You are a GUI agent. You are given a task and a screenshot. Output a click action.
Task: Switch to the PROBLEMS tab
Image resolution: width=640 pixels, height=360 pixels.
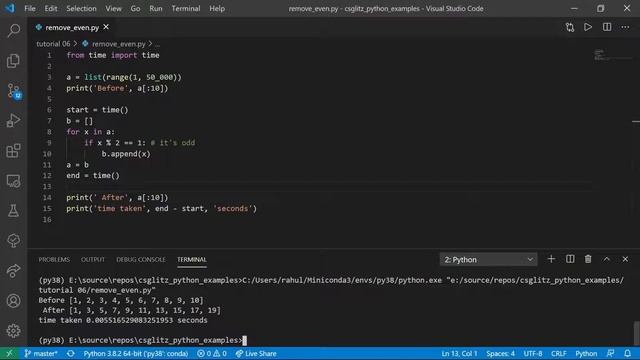(54, 260)
